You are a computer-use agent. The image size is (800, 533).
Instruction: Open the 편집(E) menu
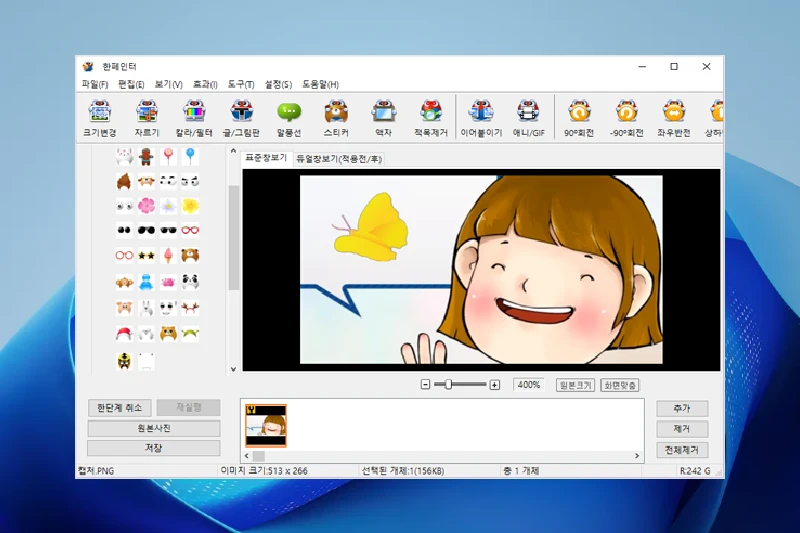[131, 84]
